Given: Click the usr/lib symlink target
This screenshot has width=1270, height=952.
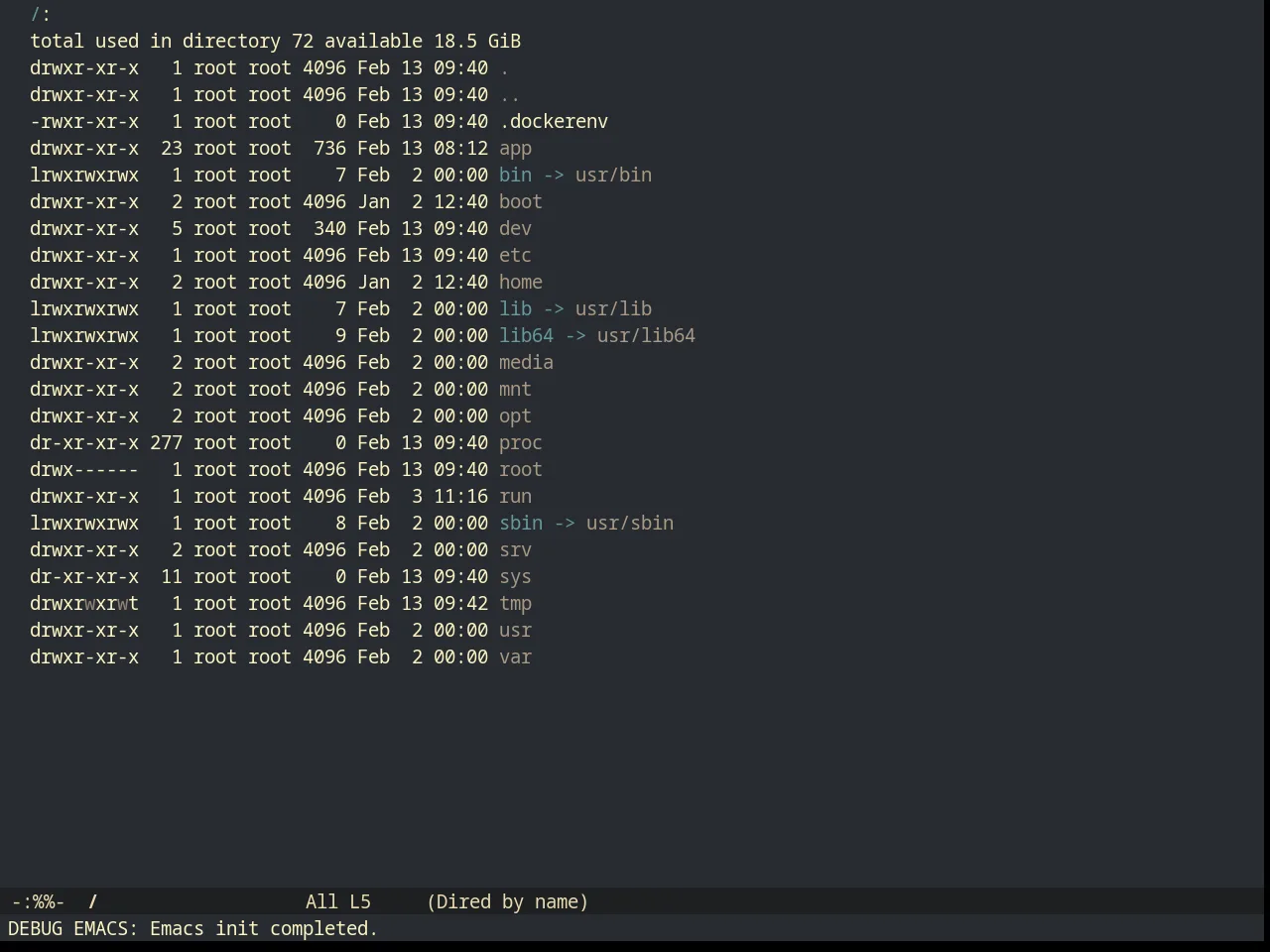Looking at the screenshot, I should (x=613, y=309).
